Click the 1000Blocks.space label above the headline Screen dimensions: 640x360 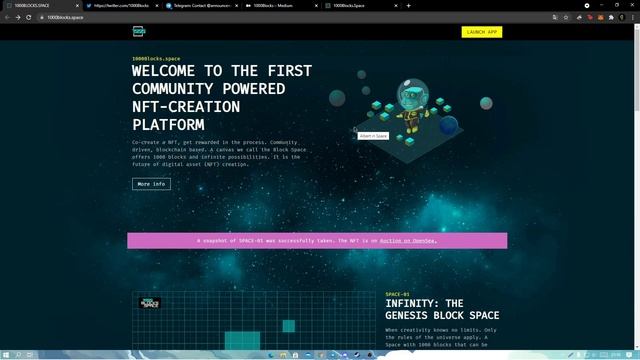pos(156,59)
